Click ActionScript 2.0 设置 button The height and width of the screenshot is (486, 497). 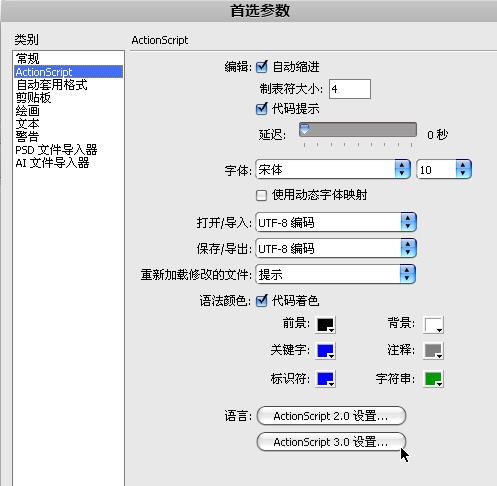pos(331,416)
